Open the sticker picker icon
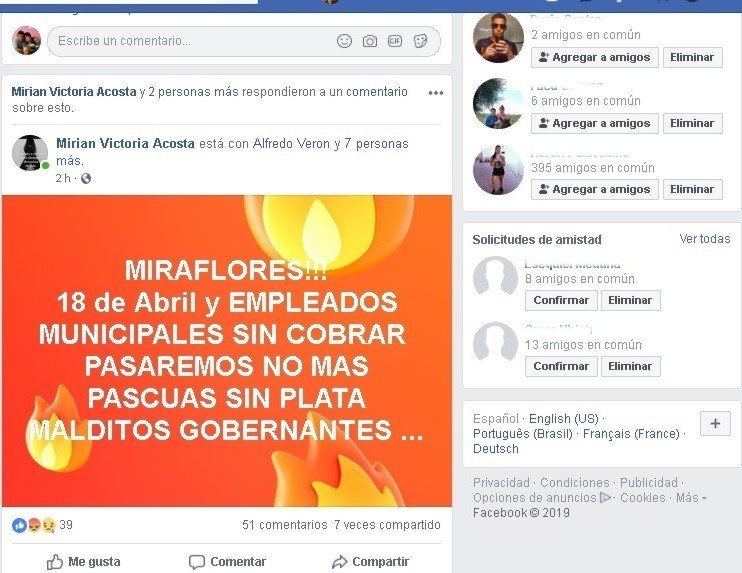 [x=420, y=41]
